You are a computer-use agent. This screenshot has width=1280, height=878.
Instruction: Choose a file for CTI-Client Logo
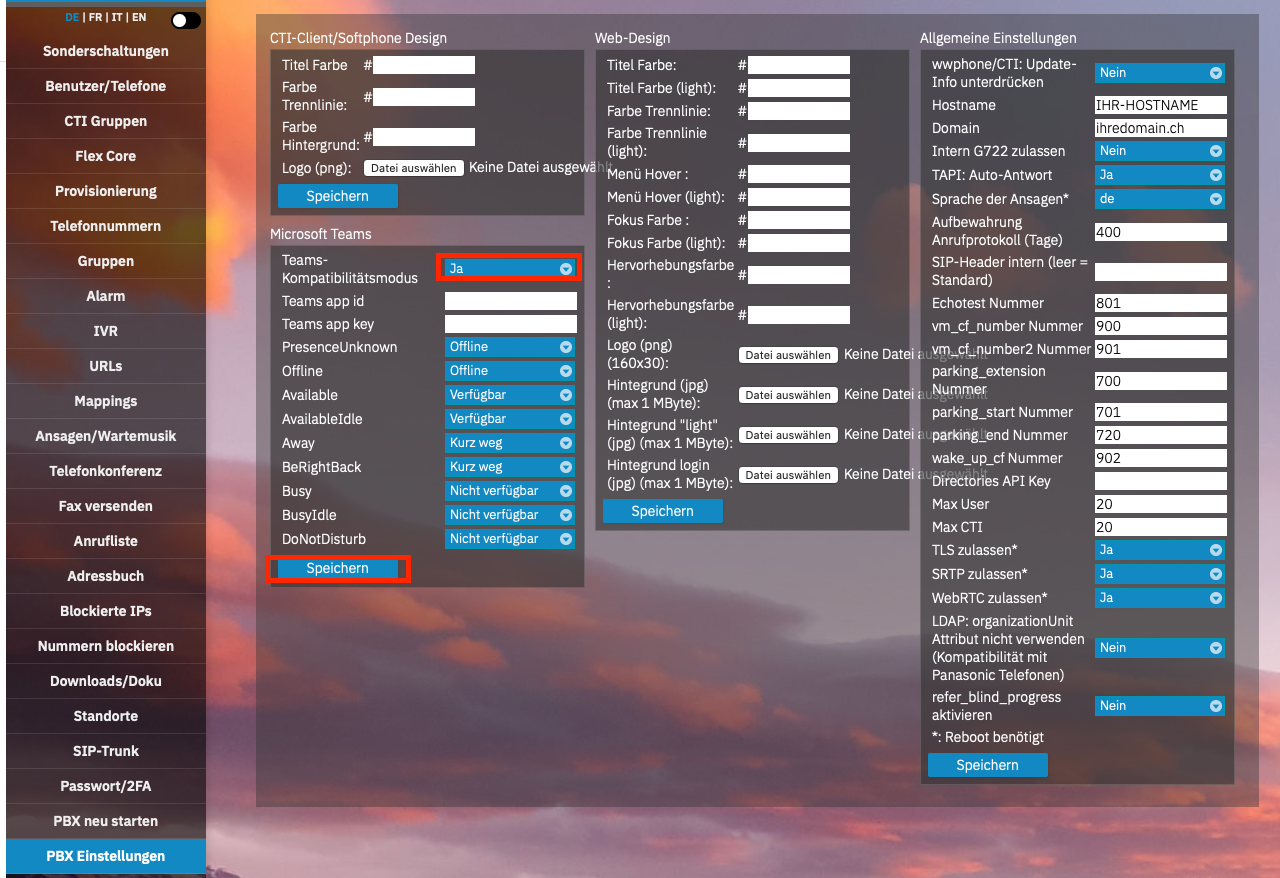(x=414, y=169)
